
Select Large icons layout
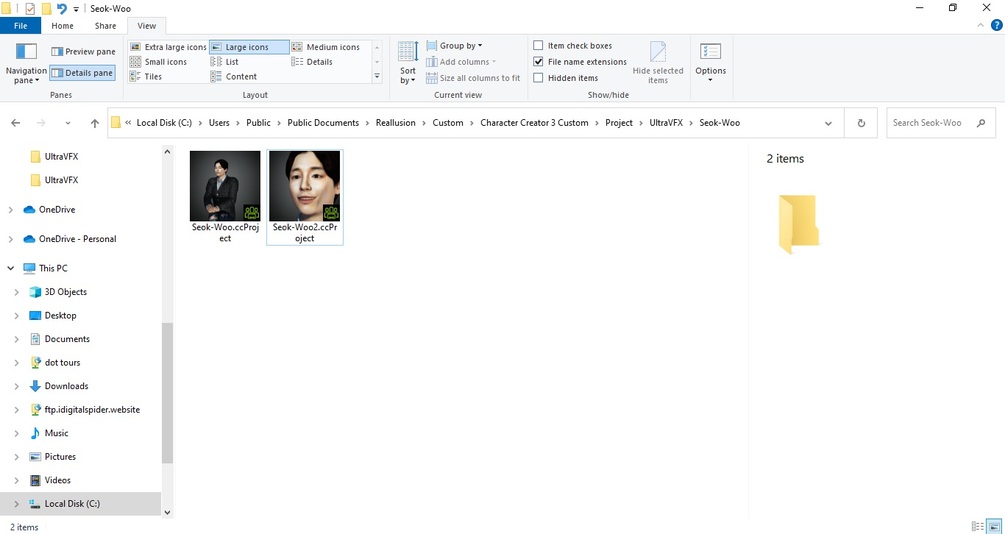(x=249, y=47)
